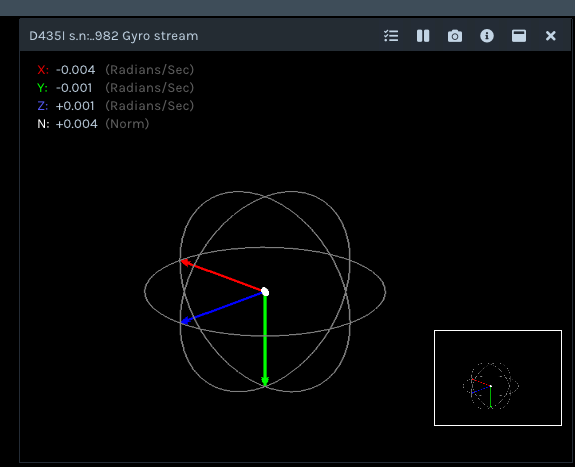575x467 pixels.
Task: Click the green Y axis arrow tip
Action: [x=265, y=381]
